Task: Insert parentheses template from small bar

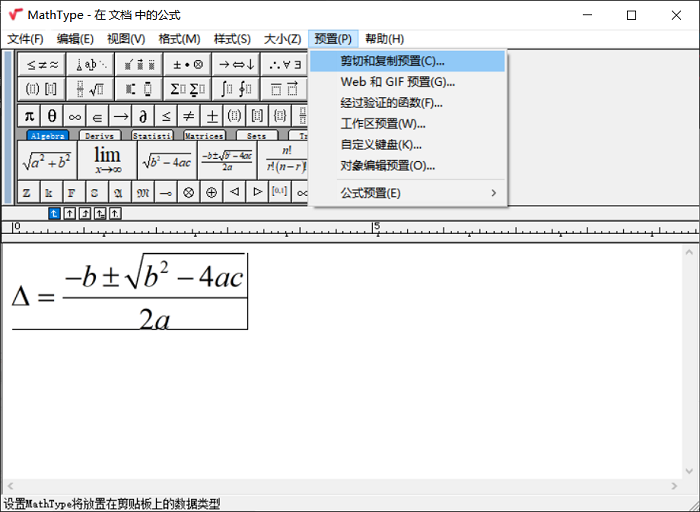Action: tap(234, 116)
